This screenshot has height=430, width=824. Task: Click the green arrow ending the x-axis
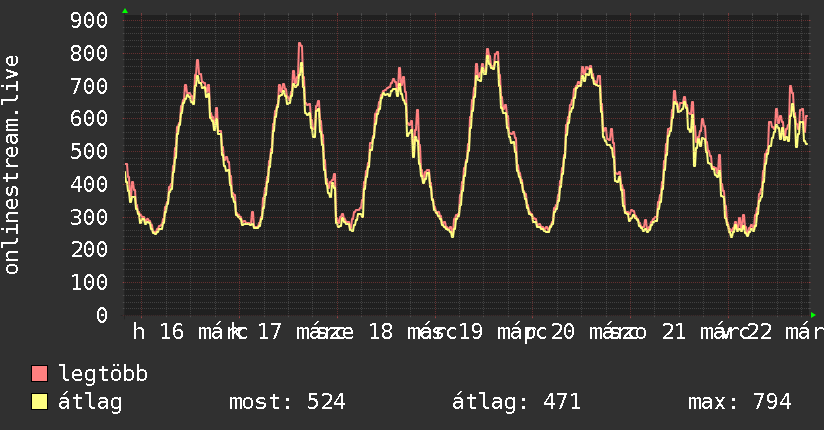(x=813, y=315)
